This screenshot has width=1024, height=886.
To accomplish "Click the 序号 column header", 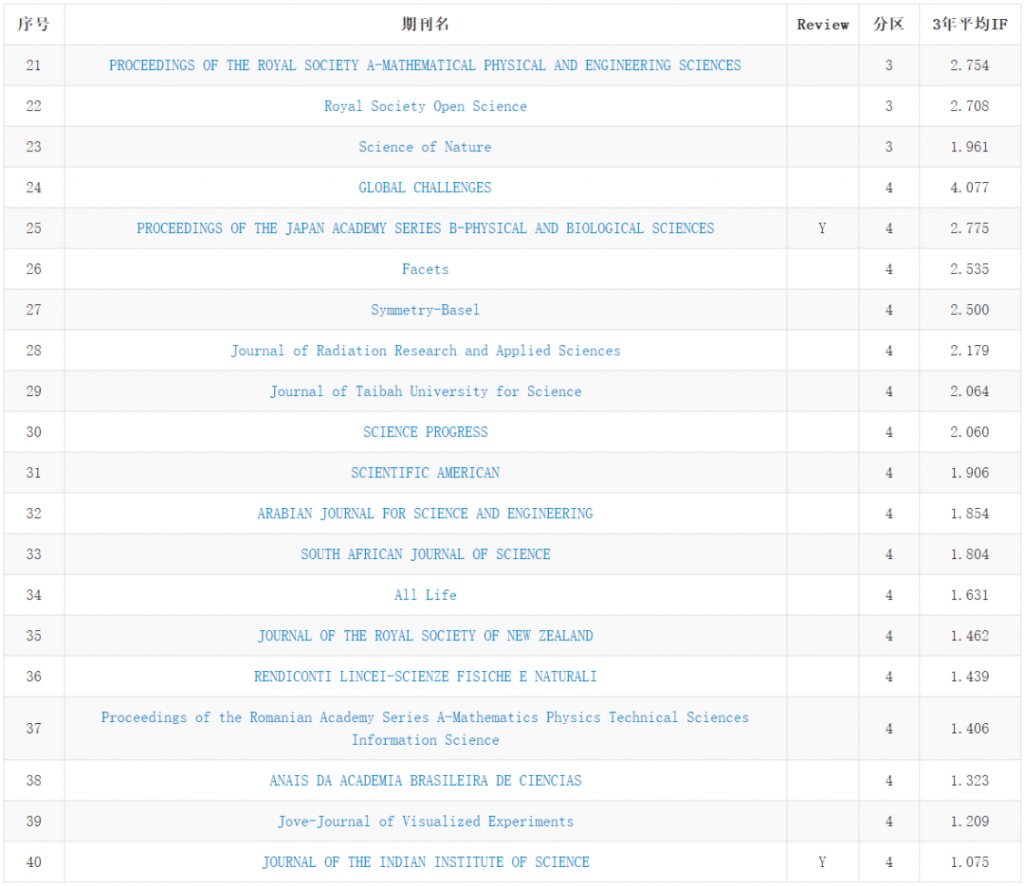I will (33, 25).
